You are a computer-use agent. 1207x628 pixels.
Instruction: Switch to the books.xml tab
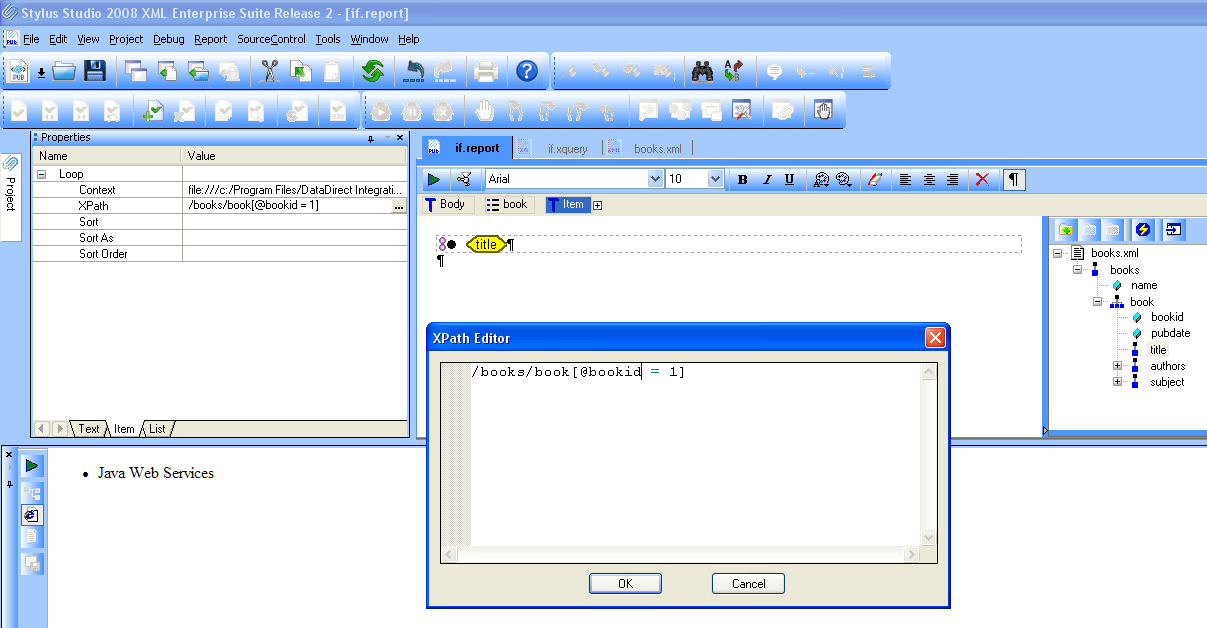[657, 148]
